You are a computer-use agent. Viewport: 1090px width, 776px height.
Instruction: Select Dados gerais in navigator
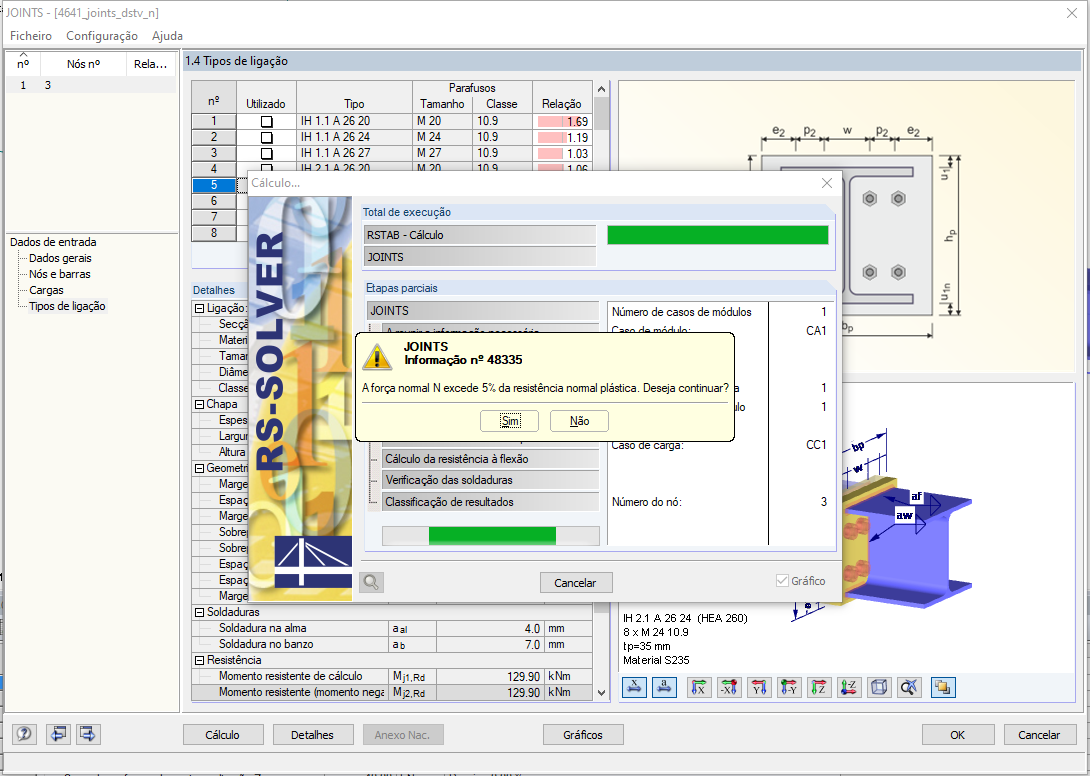60,258
